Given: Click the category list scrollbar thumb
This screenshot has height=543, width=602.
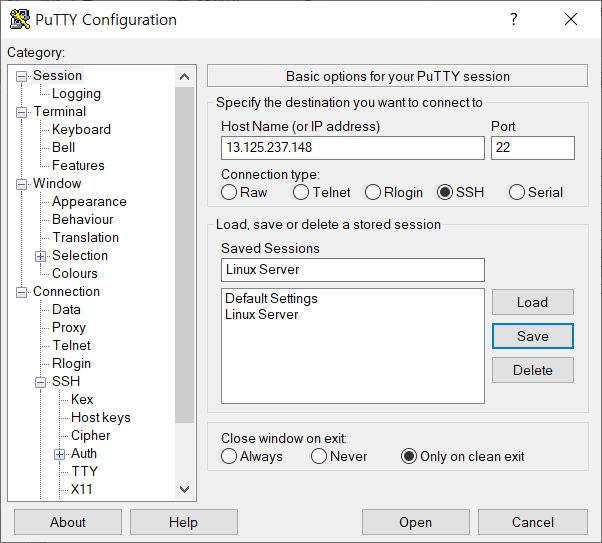Looking at the screenshot, I should 185,255.
